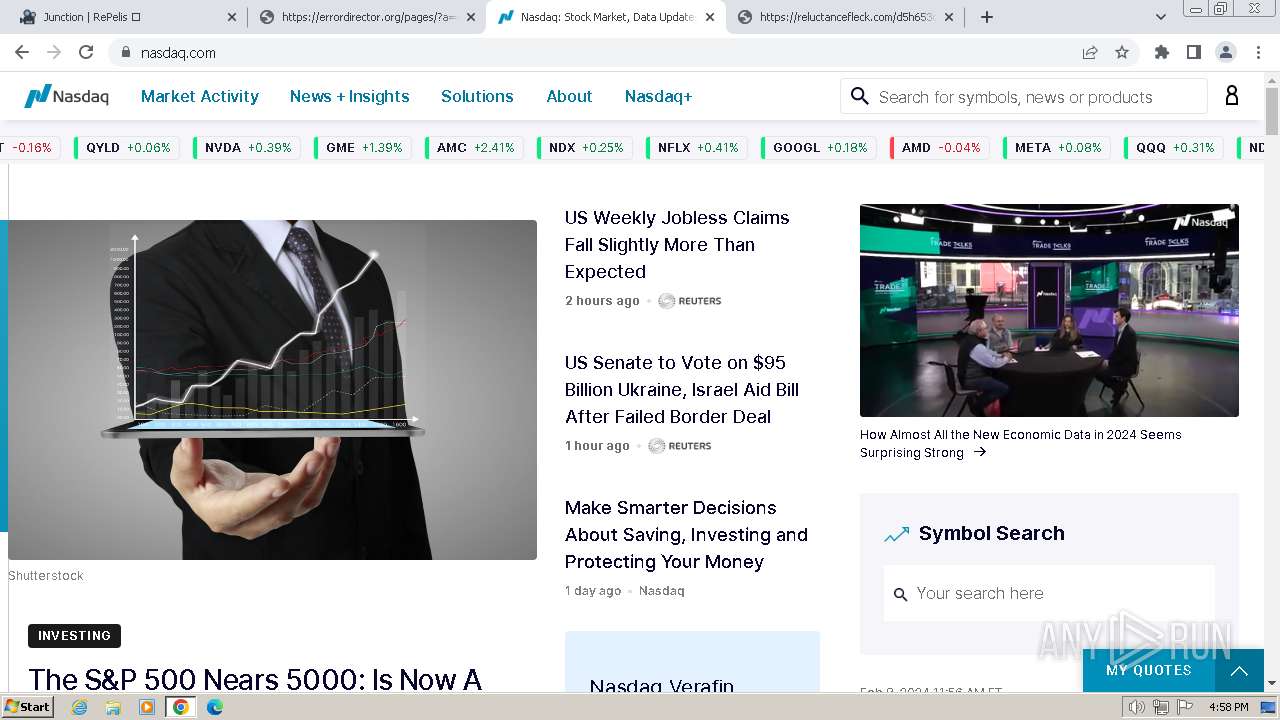Open Make Smarter Decisions About Saving article
This screenshot has width=1280, height=720.
[x=686, y=534]
